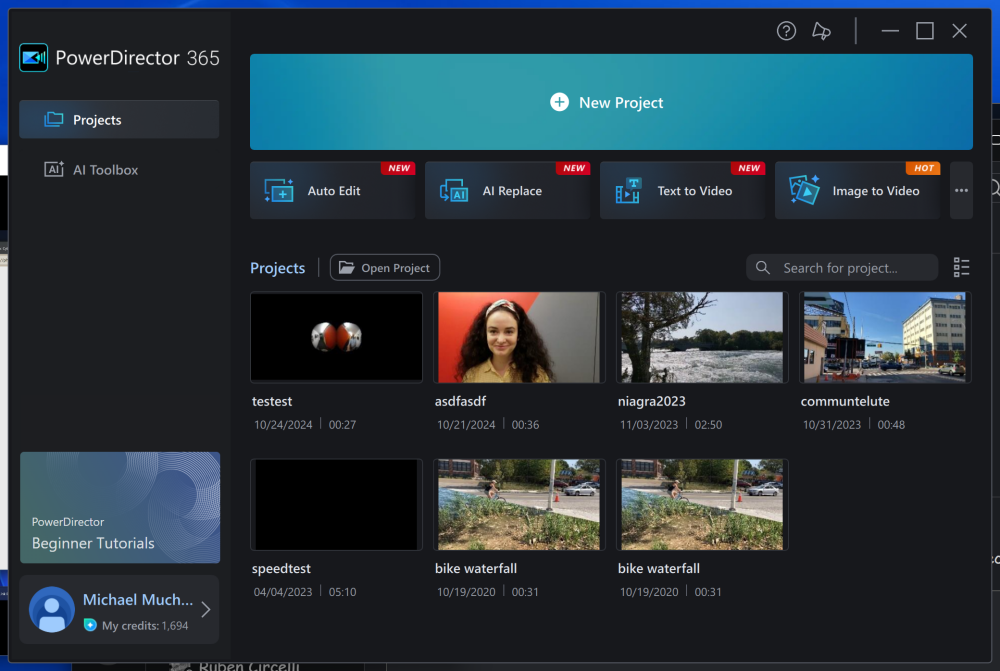Launch the Image to Video feature
Screen dimensions: 1000x671
tap(857, 190)
